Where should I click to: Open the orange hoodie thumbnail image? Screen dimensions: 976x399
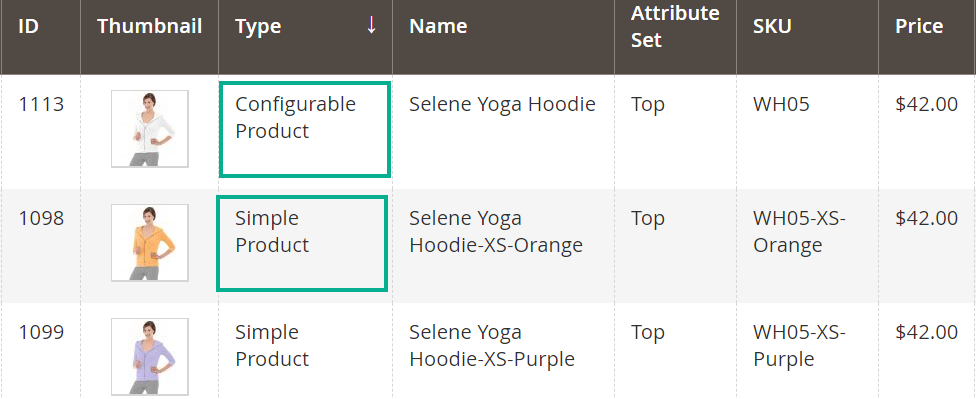(150, 243)
